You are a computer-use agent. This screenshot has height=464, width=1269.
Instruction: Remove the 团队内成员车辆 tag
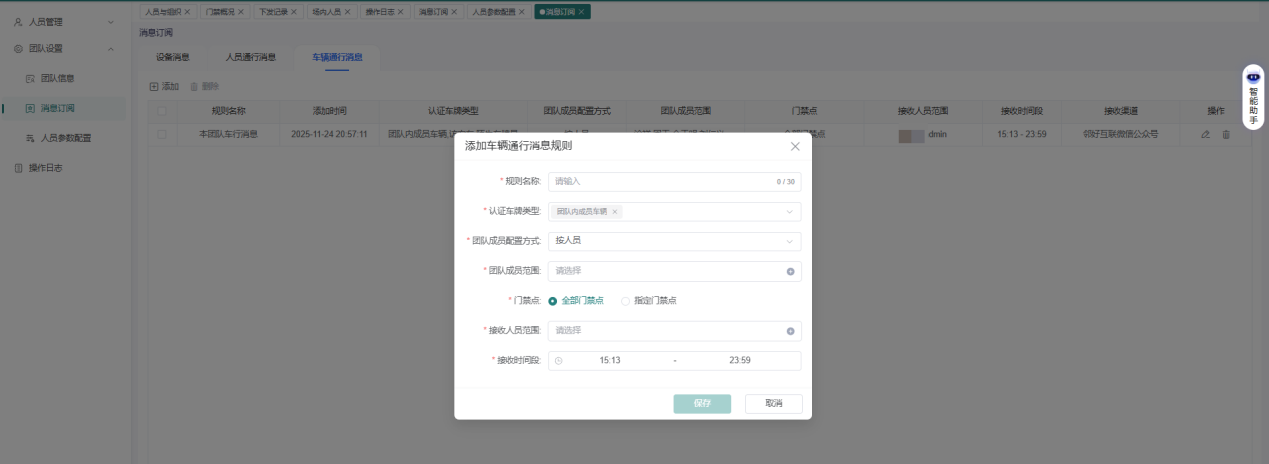(x=615, y=212)
